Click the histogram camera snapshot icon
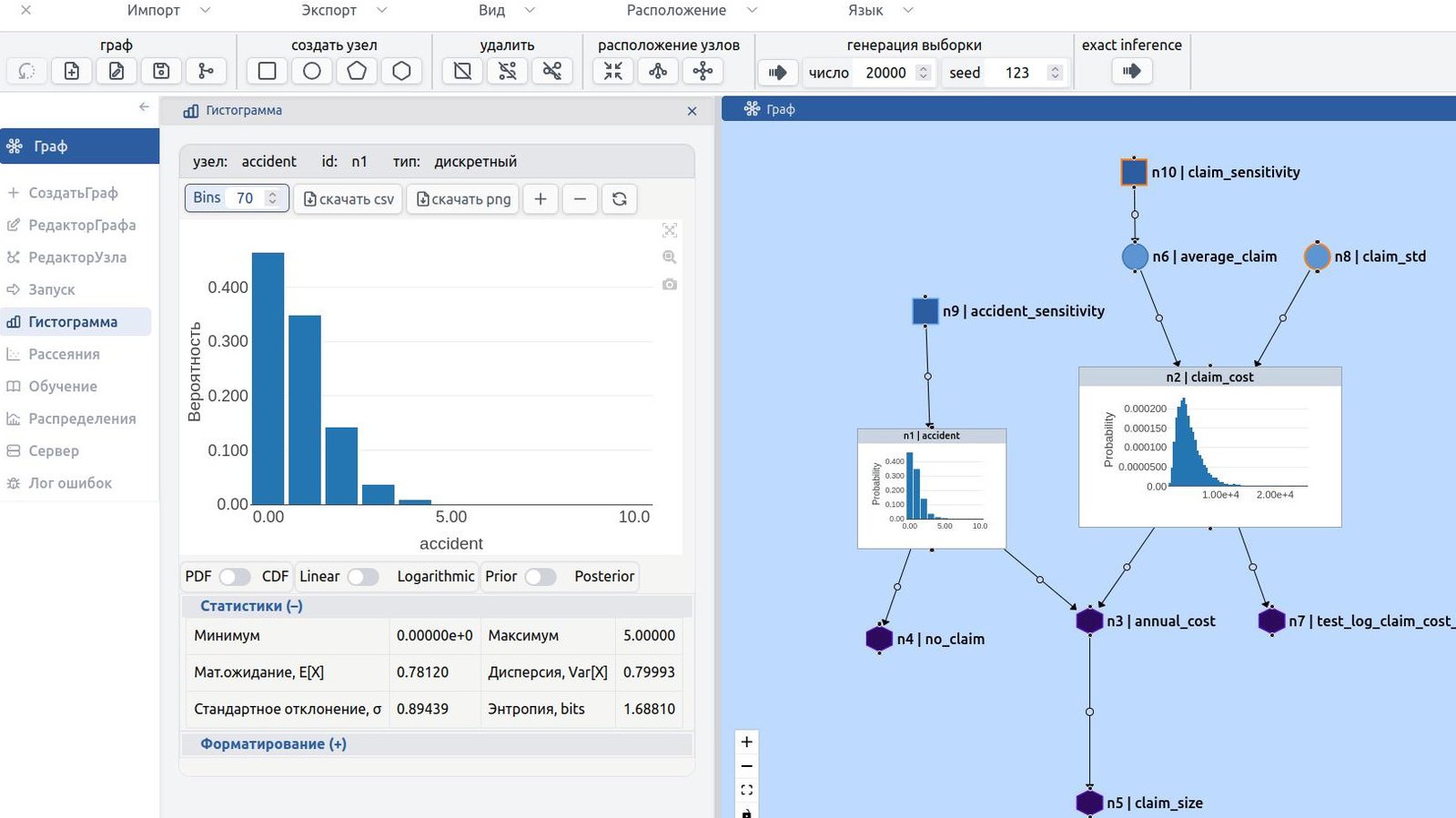 coord(670,284)
